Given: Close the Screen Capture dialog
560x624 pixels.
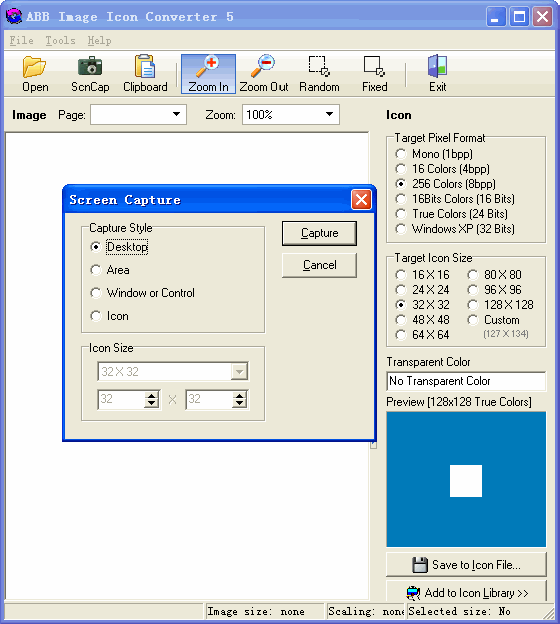Looking at the screenshot, I should tap(361, 199).
